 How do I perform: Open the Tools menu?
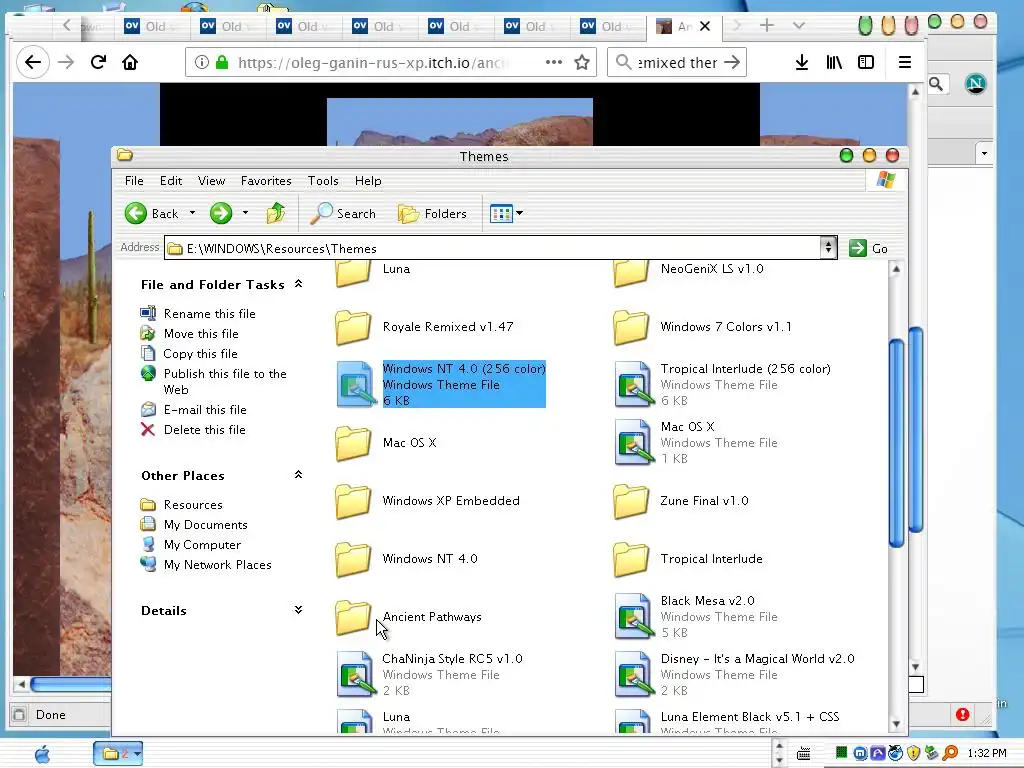[323, 181]
